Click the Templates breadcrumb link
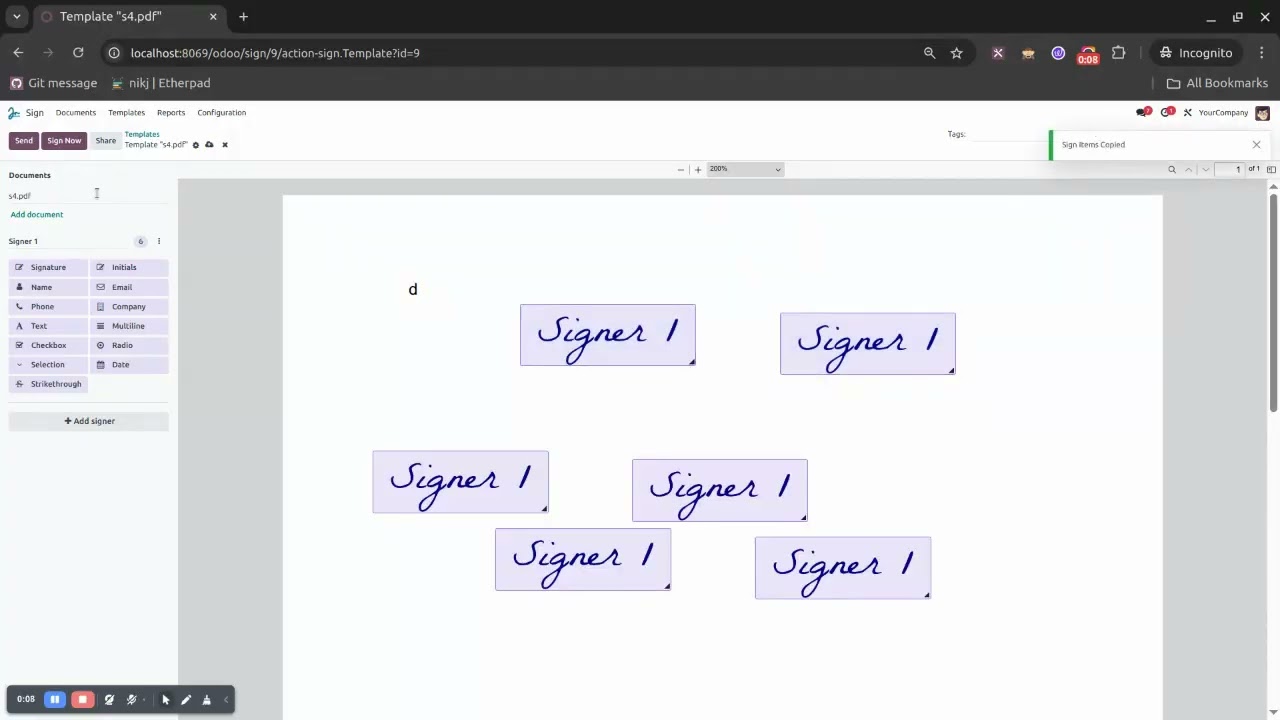The width and height of the screenshot is (1280, 720). click(x=142, y=134)
